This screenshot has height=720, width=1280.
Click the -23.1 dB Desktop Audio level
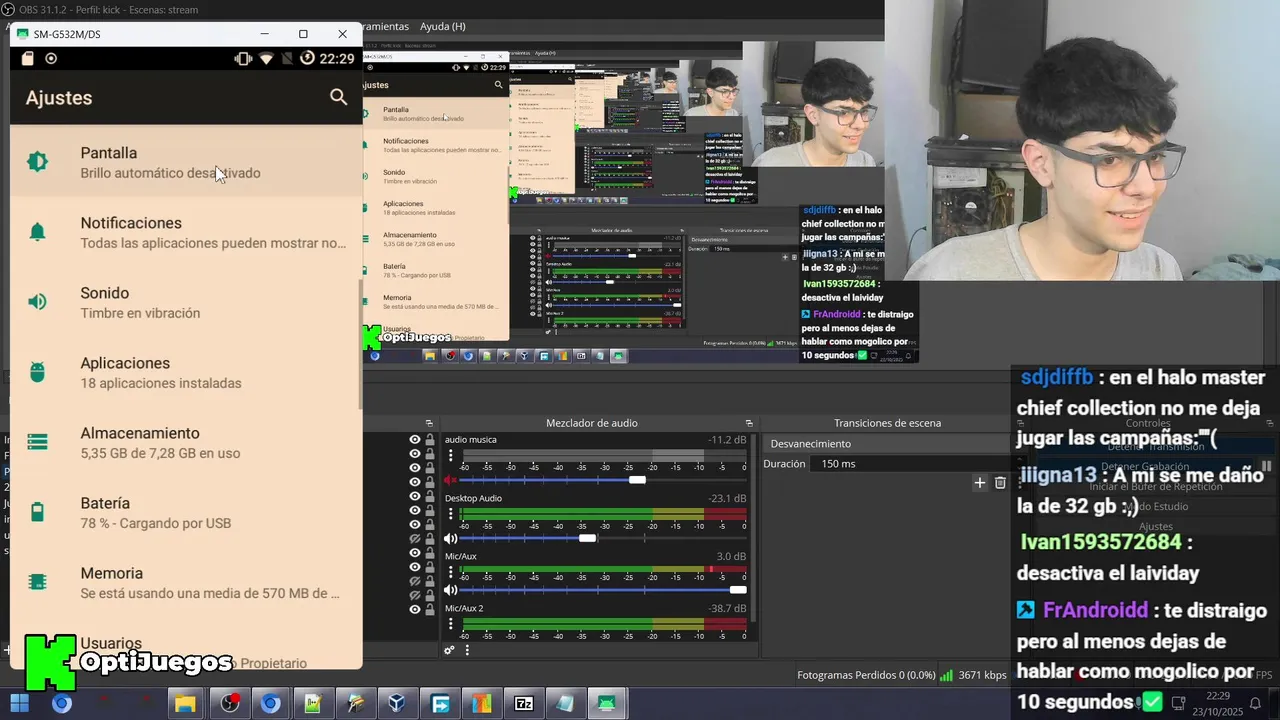pos(727,498)
